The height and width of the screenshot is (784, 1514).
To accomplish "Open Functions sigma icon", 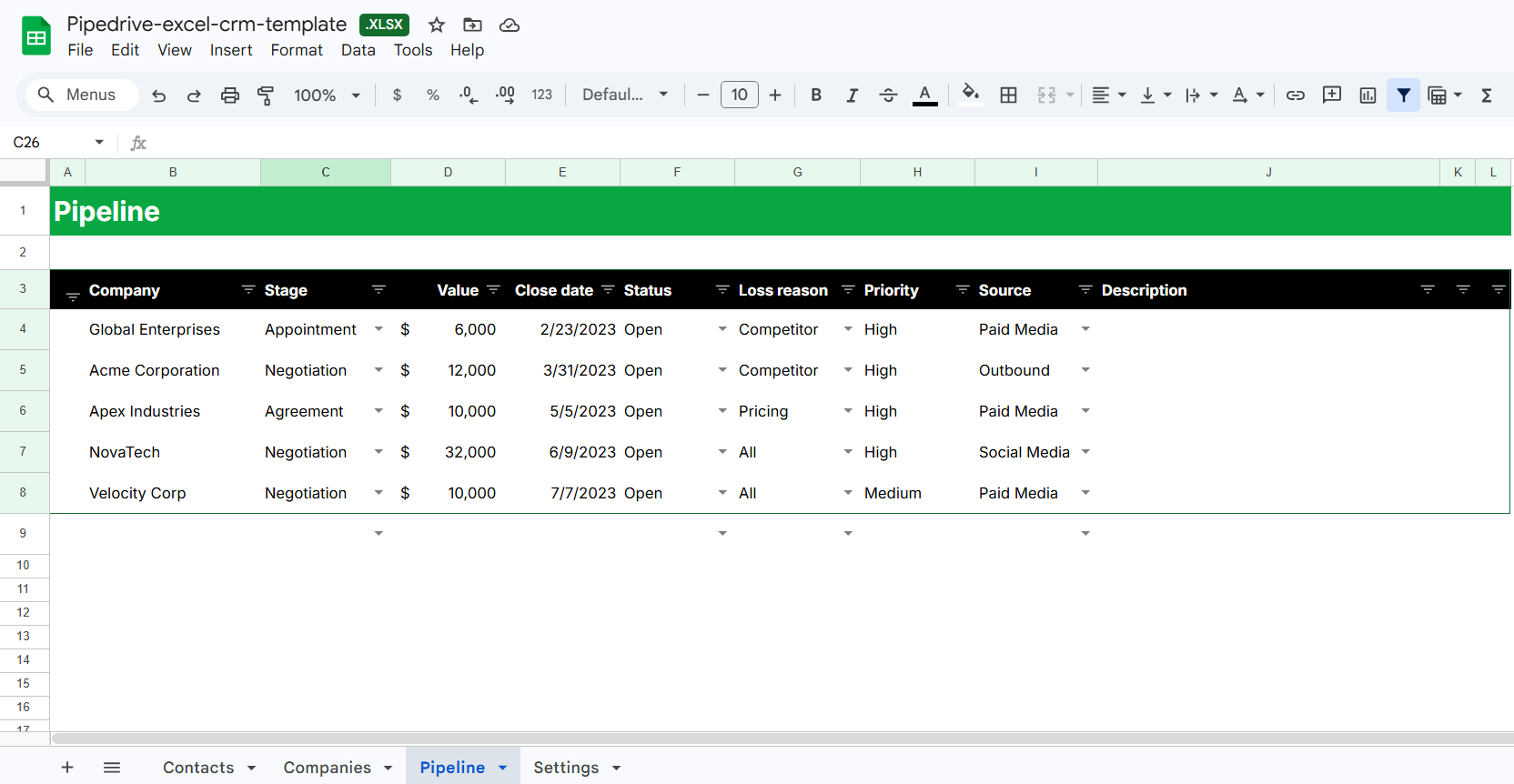I will (x=1487, y=95).
